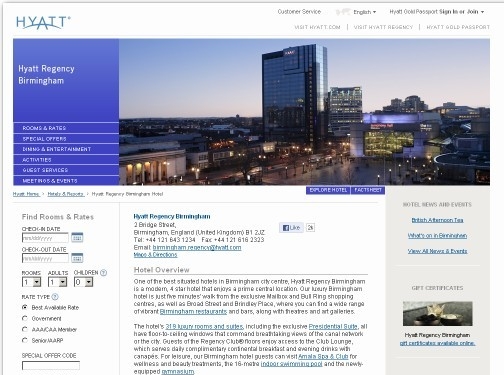Select AAA/CAA Member rate option
504x375 pixels.
pos(25,329)
